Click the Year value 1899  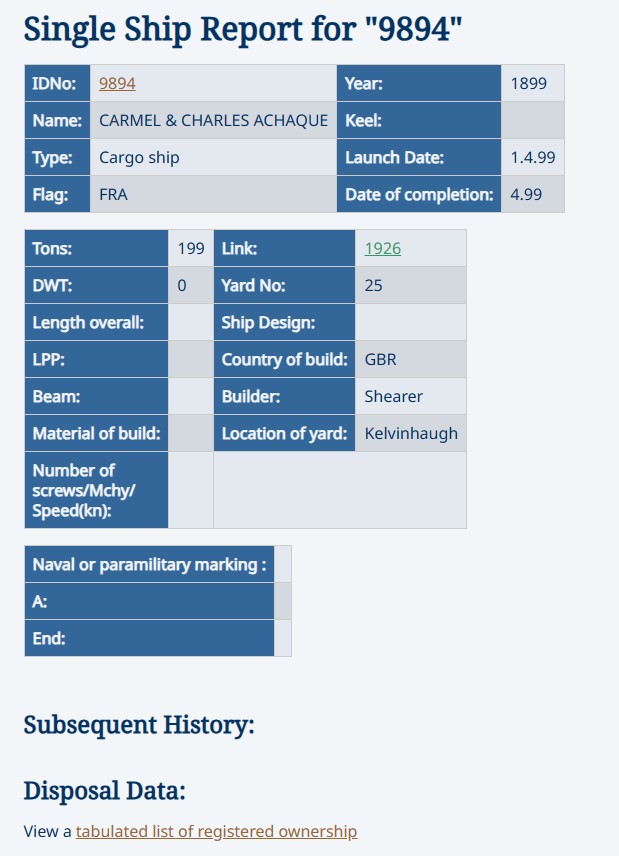(528, 84)
